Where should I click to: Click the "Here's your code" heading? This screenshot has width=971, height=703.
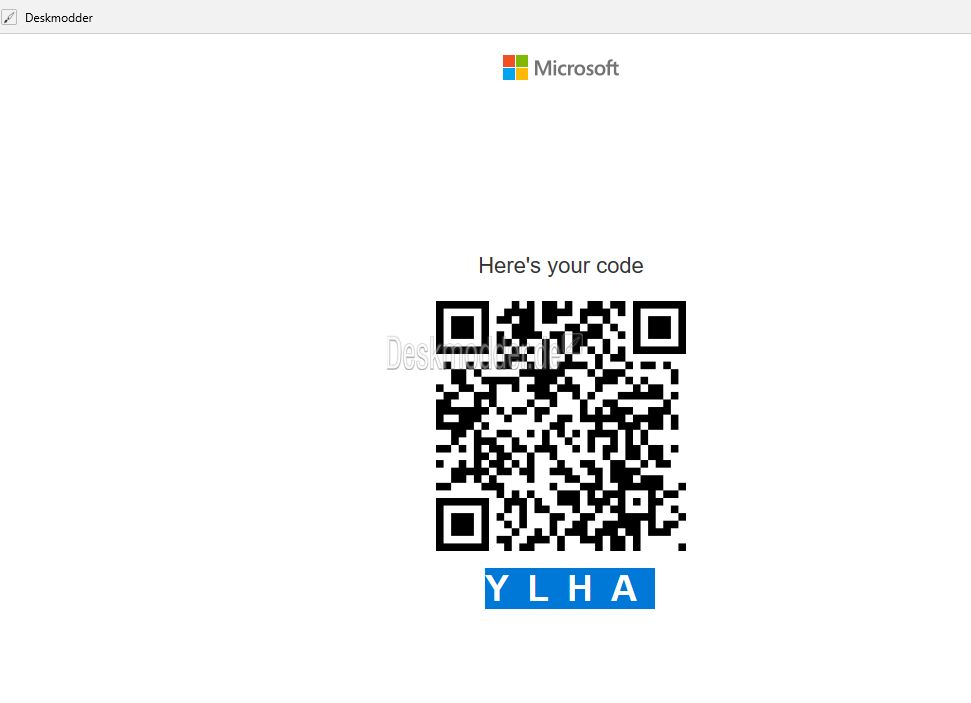tap(560, 266)
